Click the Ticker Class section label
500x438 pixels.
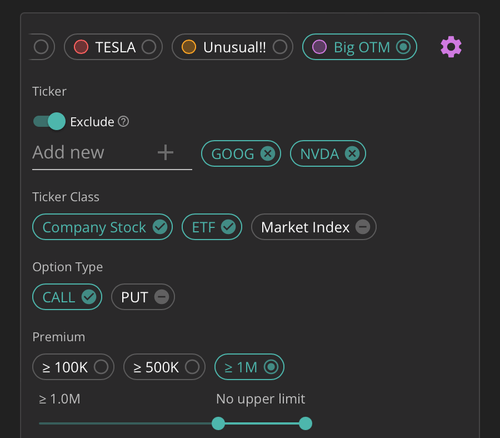point(66,197)
